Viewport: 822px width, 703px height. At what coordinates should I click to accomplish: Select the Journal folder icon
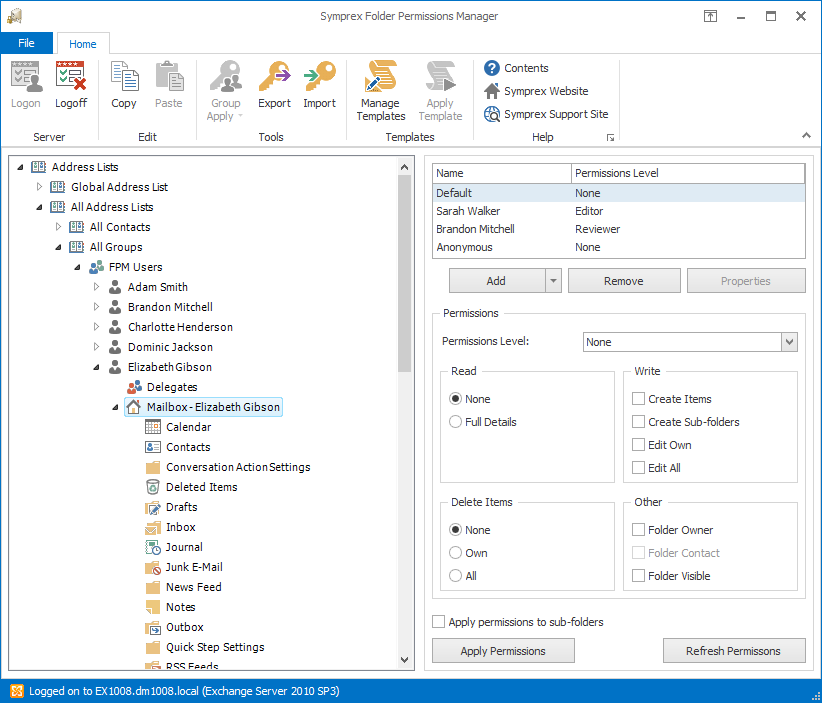pos(153,547)
